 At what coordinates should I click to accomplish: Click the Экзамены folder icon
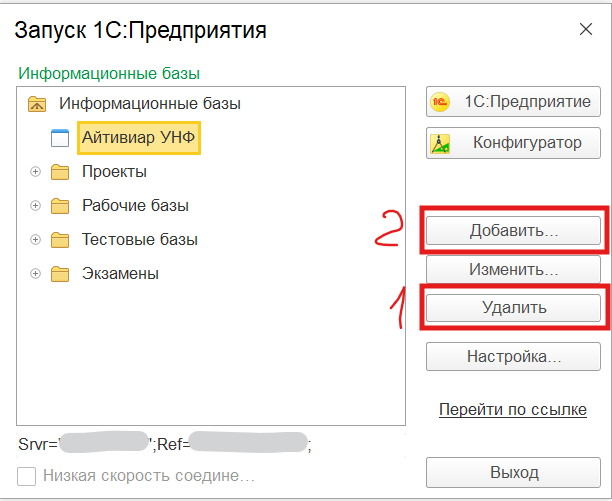(60, 274)
